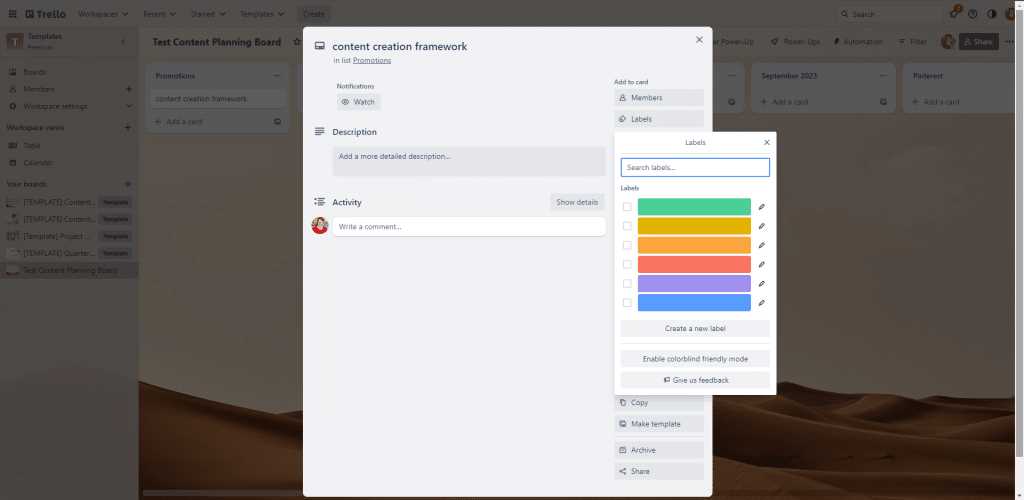The image size is (1024, 500).
Task: Click the Write a comment field
Action: click(x=469, y=227)
